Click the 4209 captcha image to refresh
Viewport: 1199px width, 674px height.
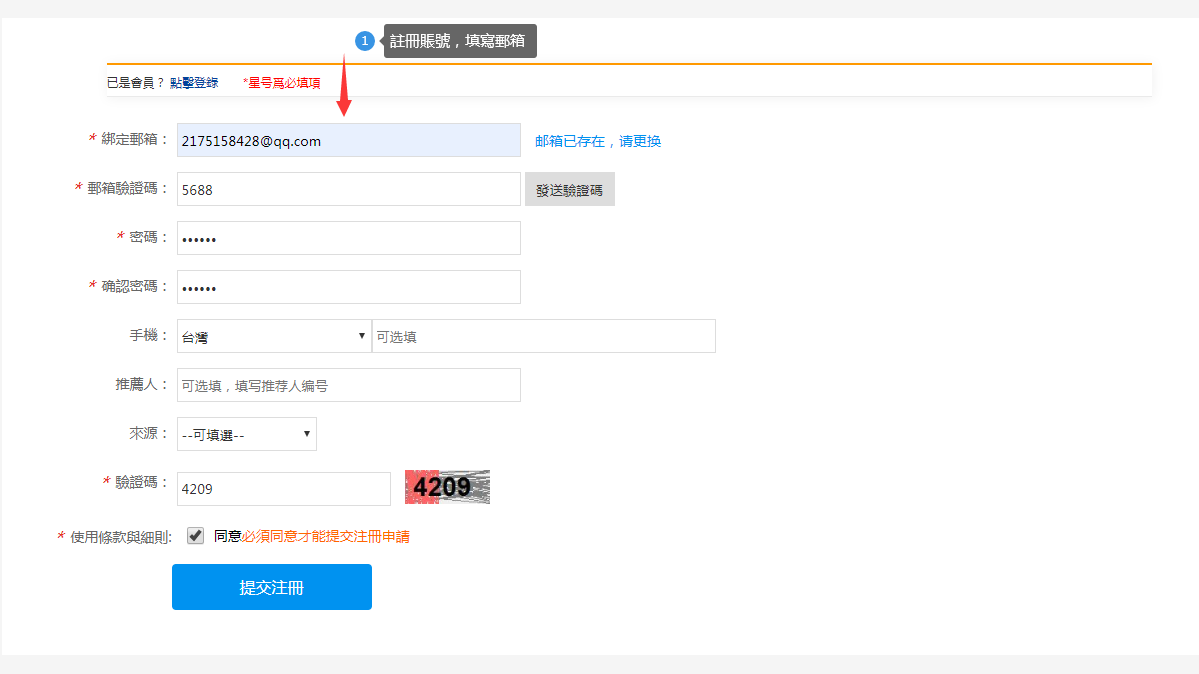[446, 486]
